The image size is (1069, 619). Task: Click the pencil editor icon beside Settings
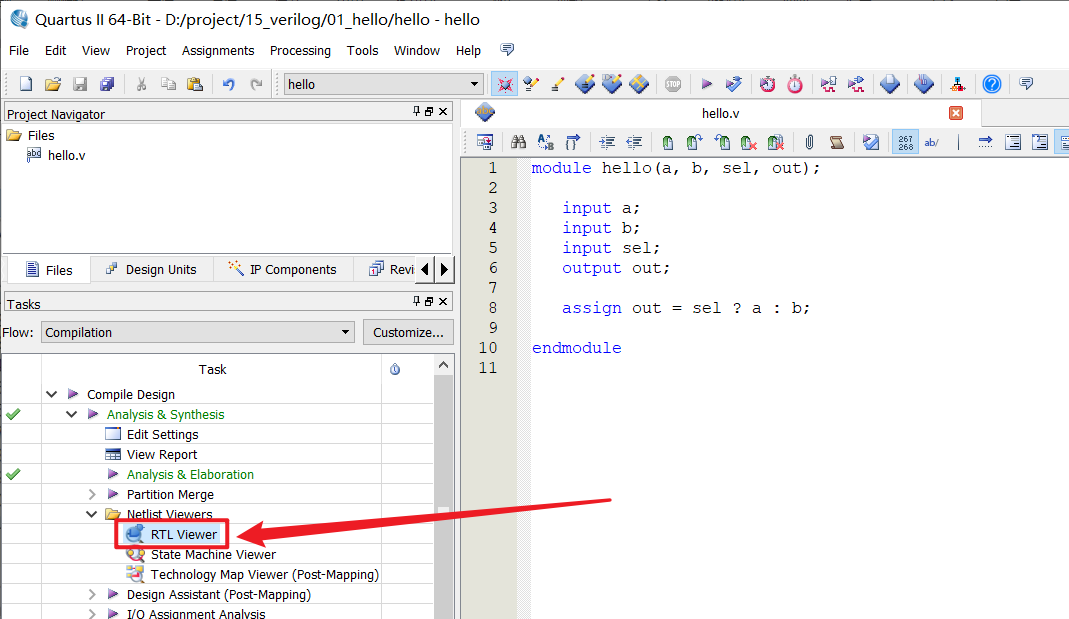click(558, 84)
